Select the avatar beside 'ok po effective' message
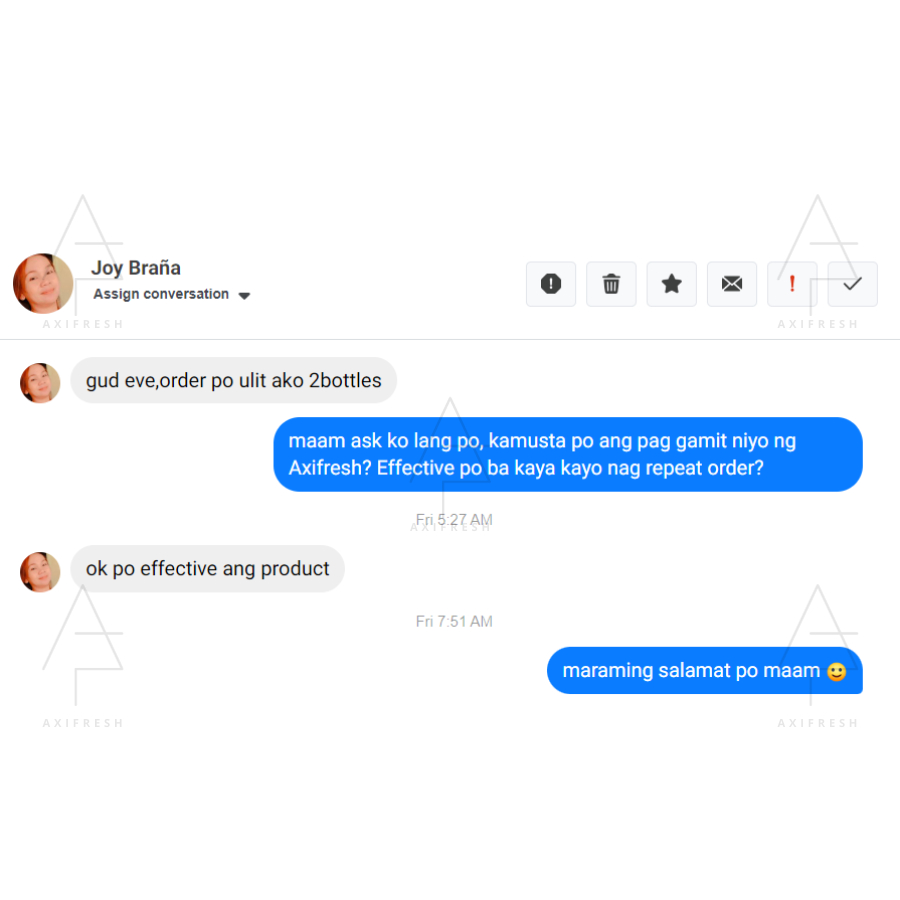This screenshot has height=900, width=900. 40,572
